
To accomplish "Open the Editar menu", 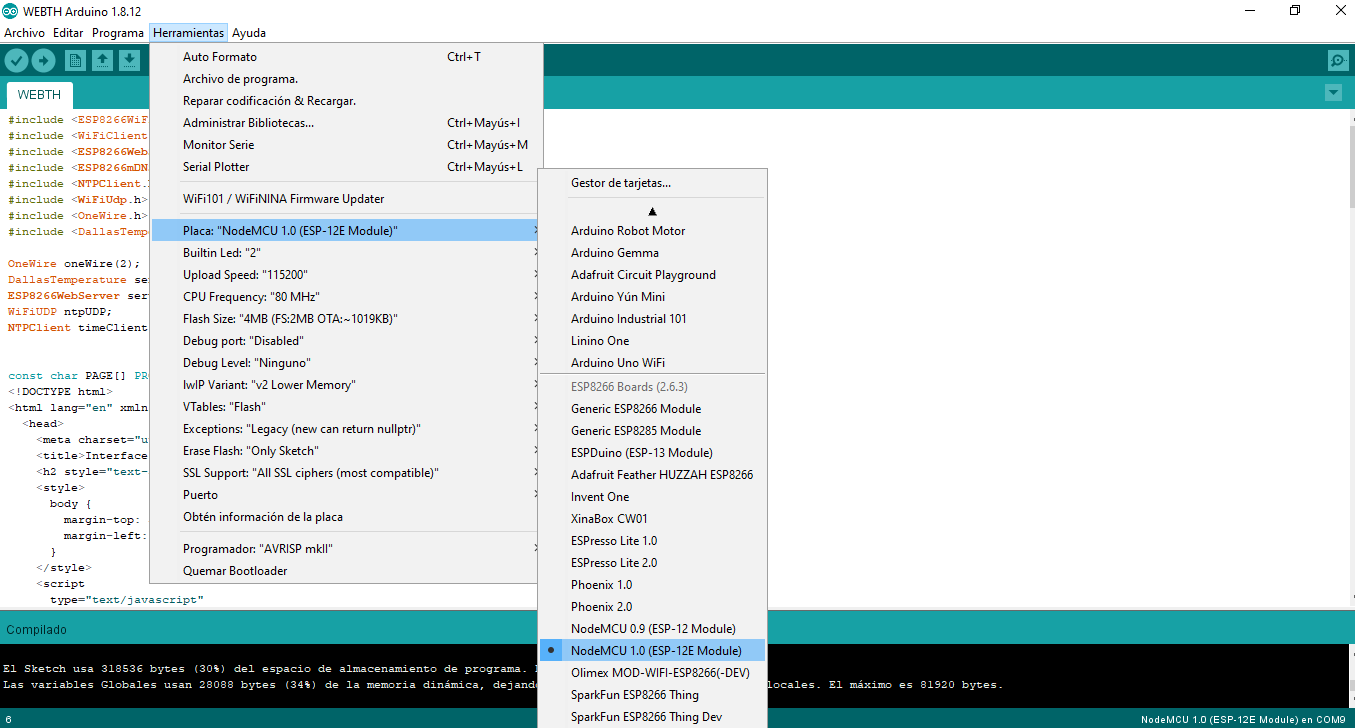I will pyautogui.click(x=68, y=33).
